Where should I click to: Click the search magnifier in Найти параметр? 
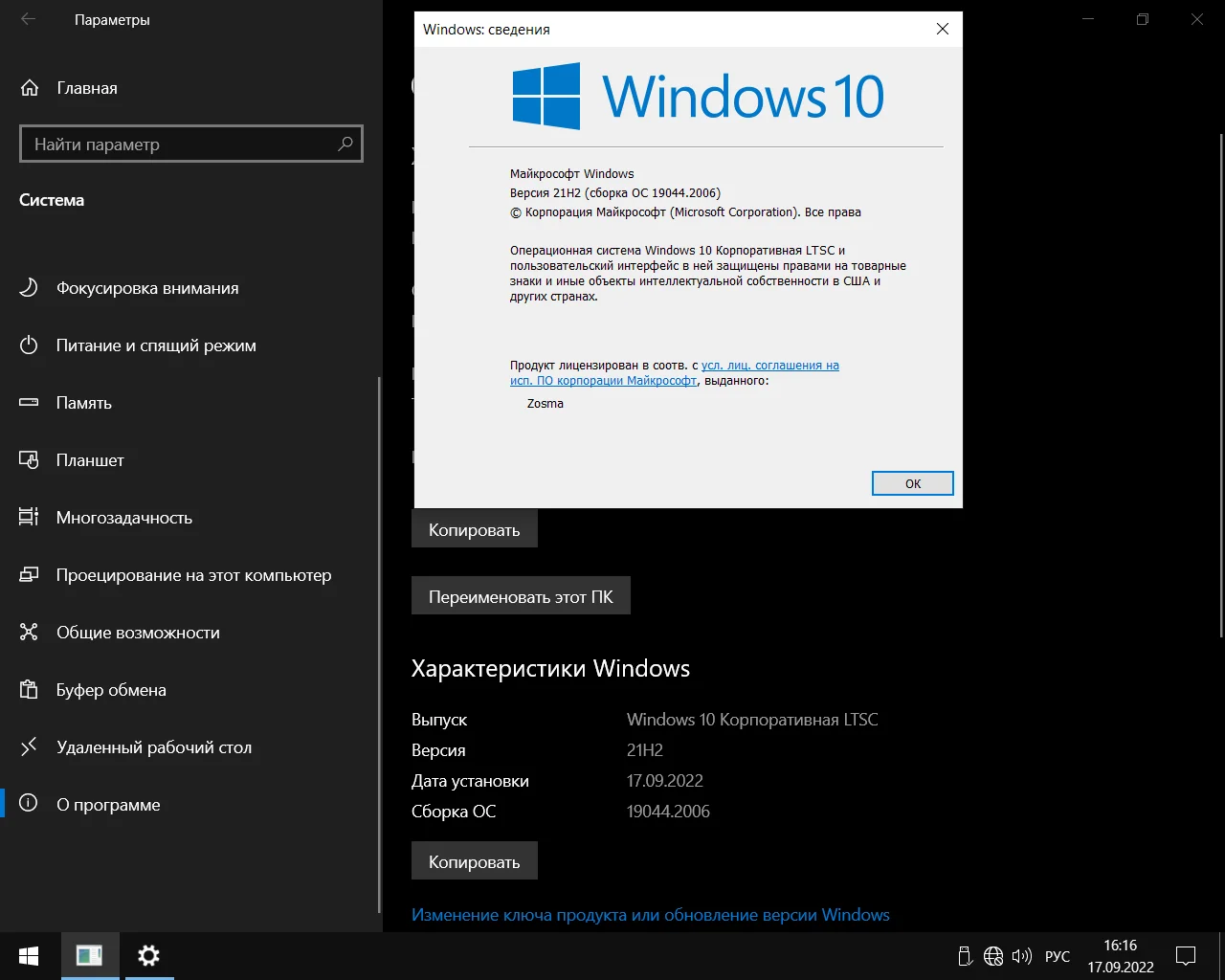[345, 144]
